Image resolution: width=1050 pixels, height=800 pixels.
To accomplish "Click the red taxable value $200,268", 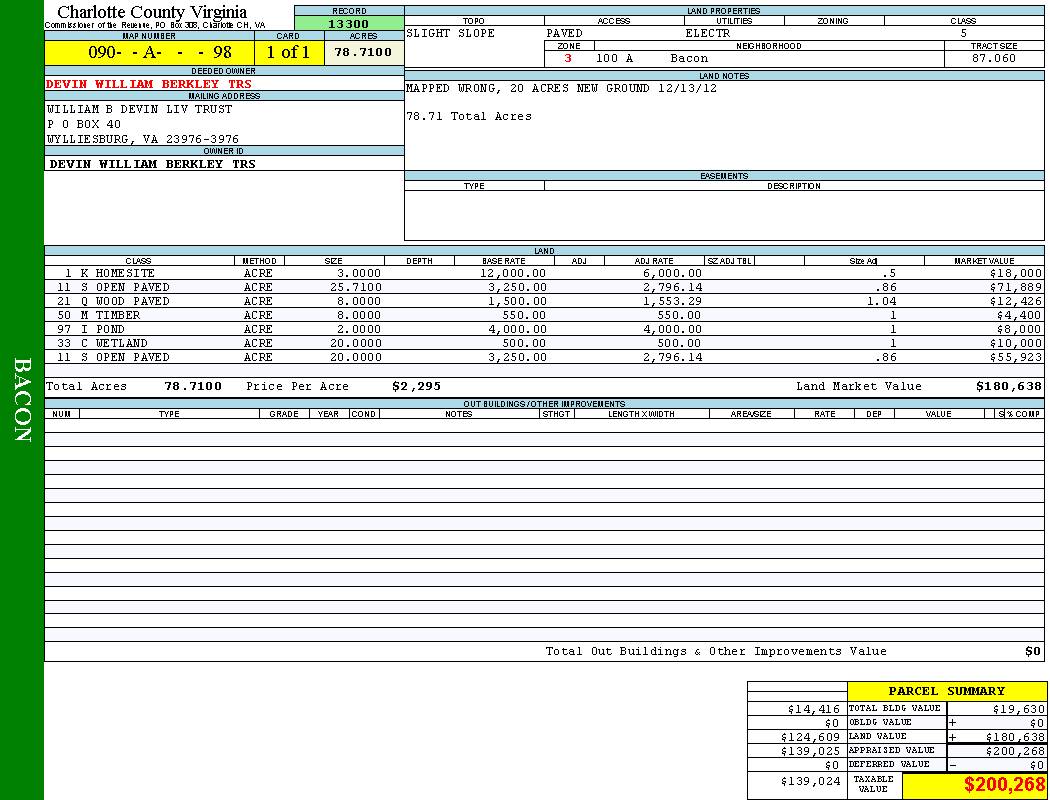I will tap(1004, 785).
